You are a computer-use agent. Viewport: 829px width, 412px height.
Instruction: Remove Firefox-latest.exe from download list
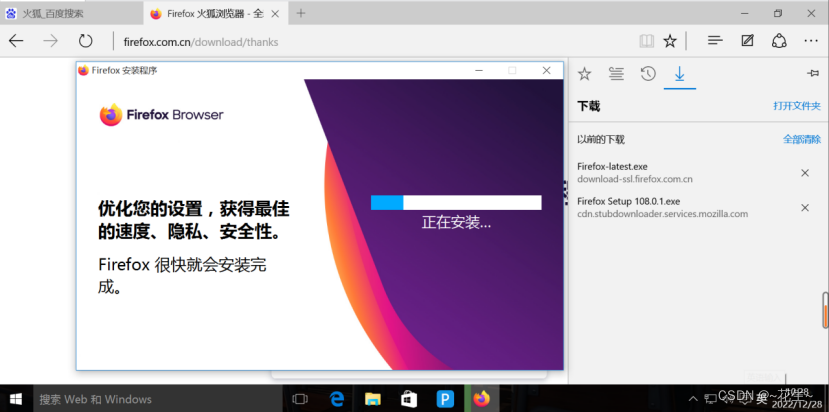pyautogui.click(x=805, y=173)
